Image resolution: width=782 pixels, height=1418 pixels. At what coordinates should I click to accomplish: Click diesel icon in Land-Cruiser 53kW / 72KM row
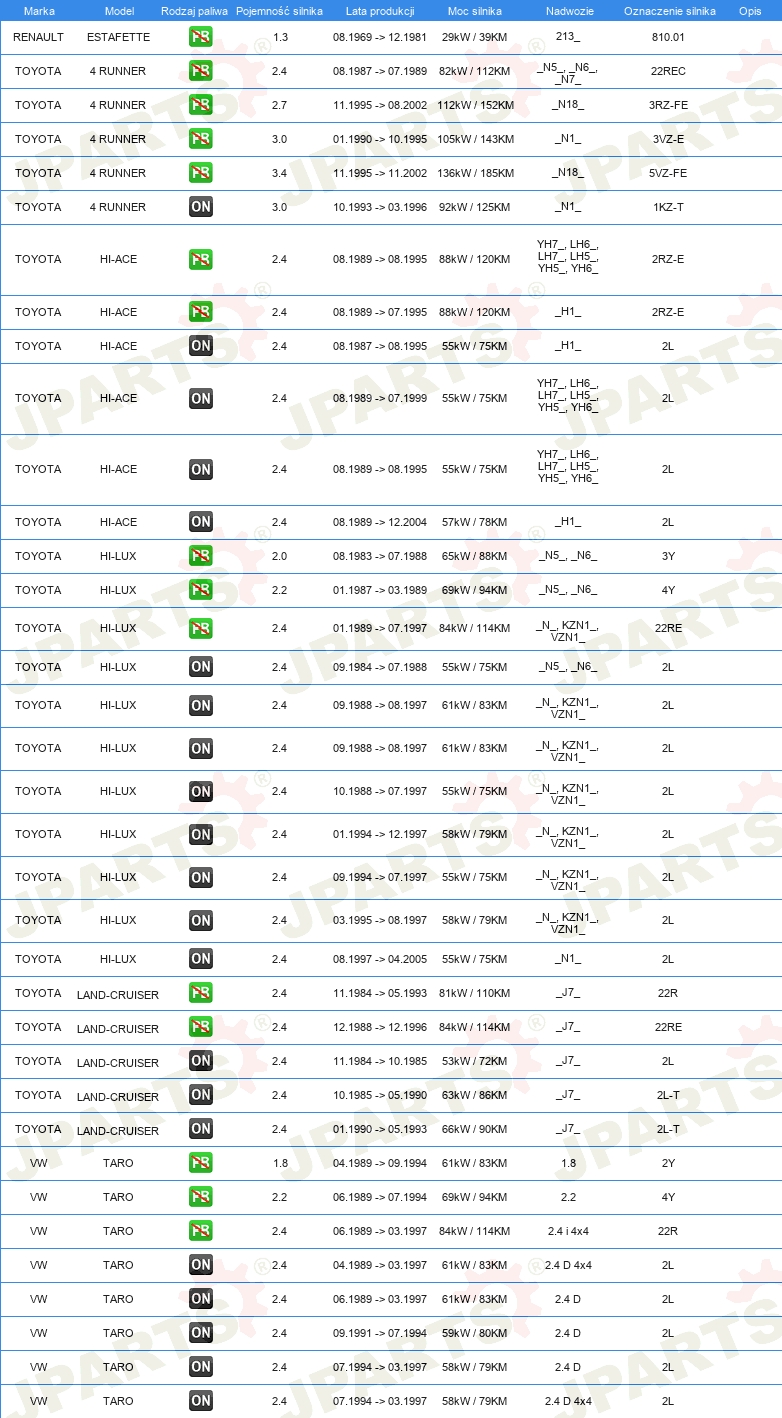click(x=201, y=1061)
